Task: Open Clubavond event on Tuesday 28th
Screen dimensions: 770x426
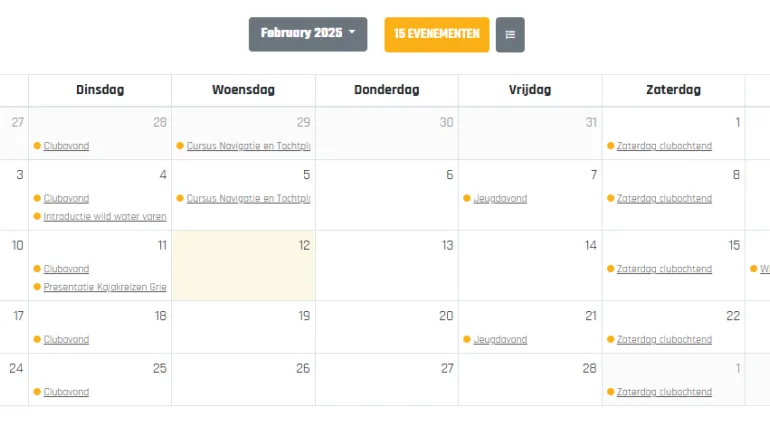Action: click(x=66, y=146)
